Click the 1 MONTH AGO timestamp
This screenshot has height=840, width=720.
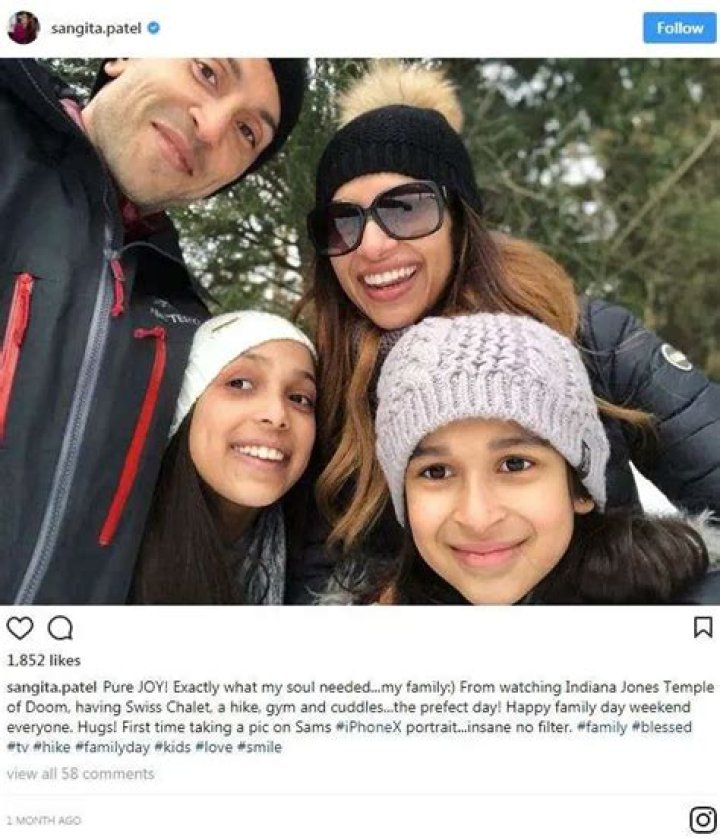pos(44,820)
